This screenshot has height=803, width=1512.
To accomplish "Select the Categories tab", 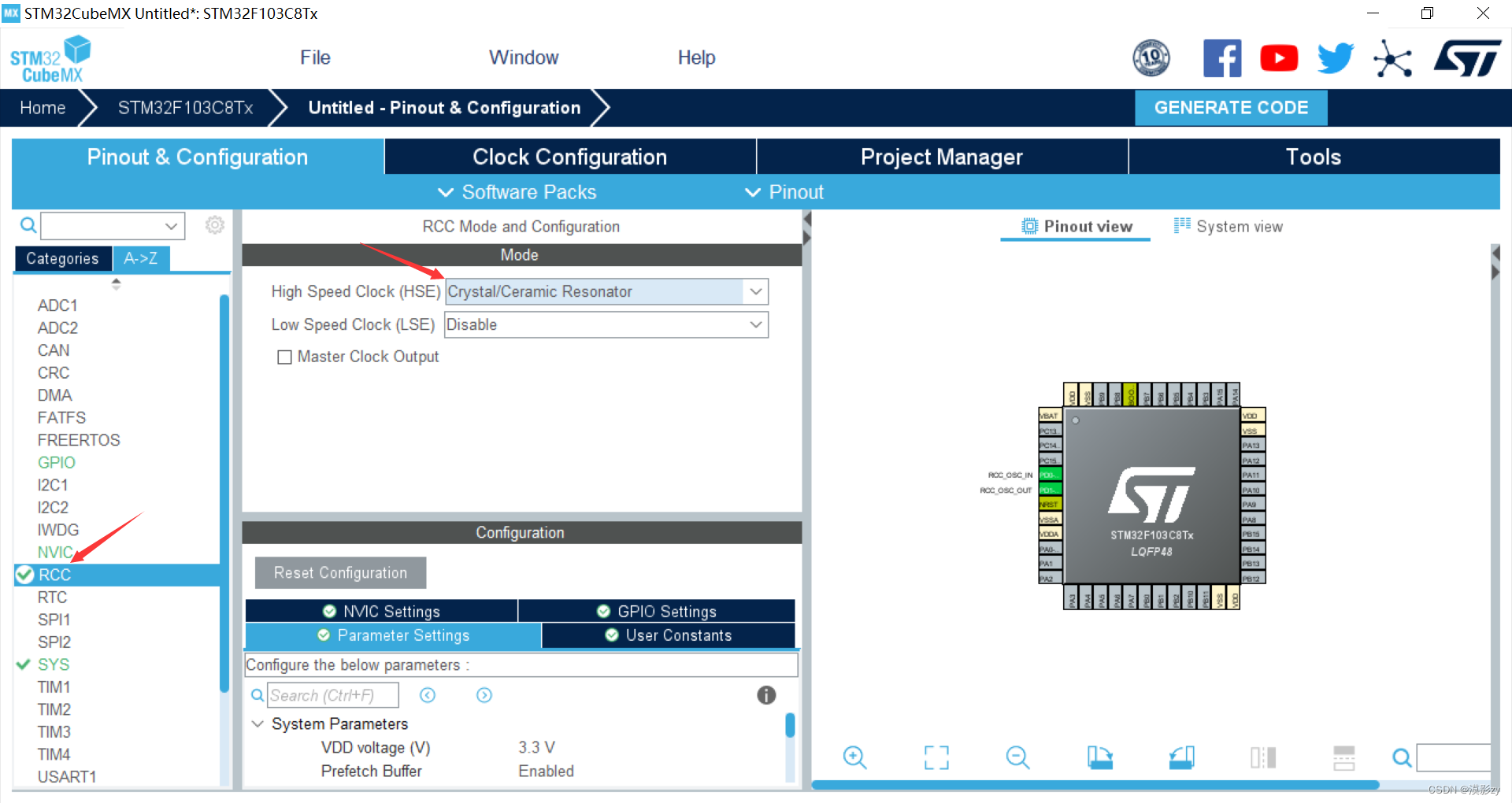I will pos(62,258).
